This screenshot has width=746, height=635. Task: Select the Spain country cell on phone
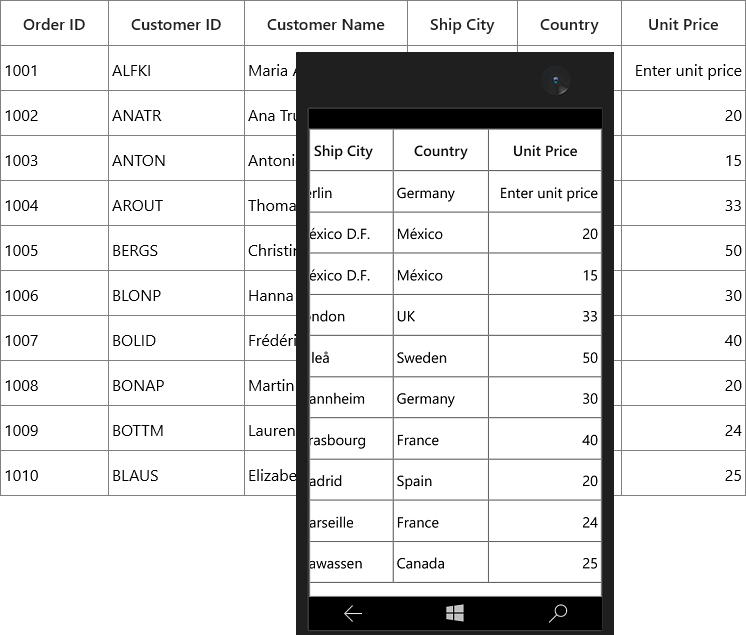pyautogui.click(x=441, y=479)
